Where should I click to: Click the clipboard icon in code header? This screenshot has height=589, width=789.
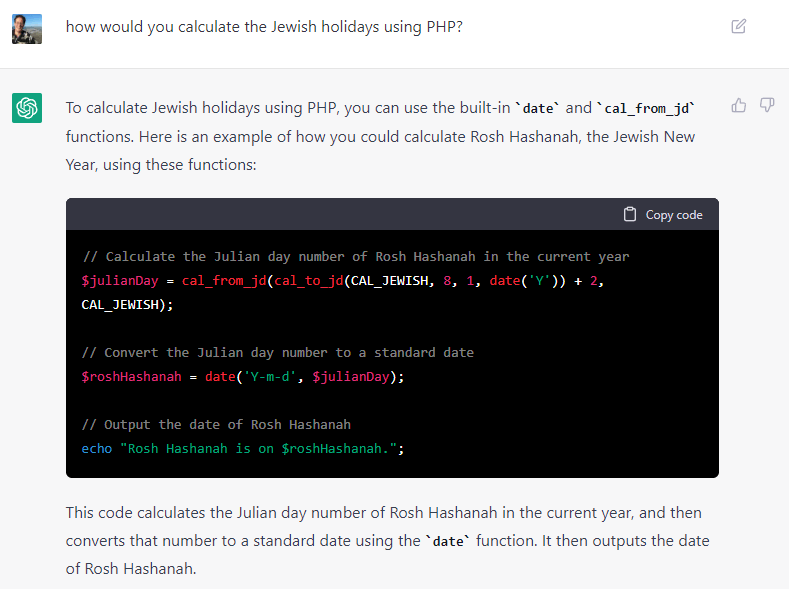[x=629, y=214]
